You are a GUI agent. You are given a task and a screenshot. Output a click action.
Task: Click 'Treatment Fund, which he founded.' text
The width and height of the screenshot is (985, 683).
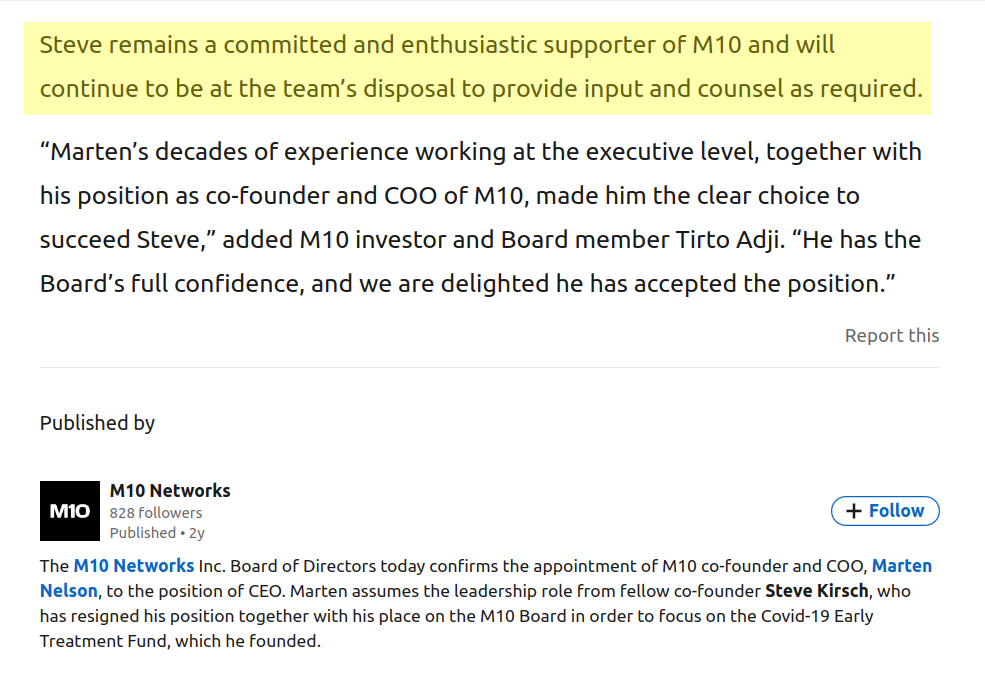180,641
